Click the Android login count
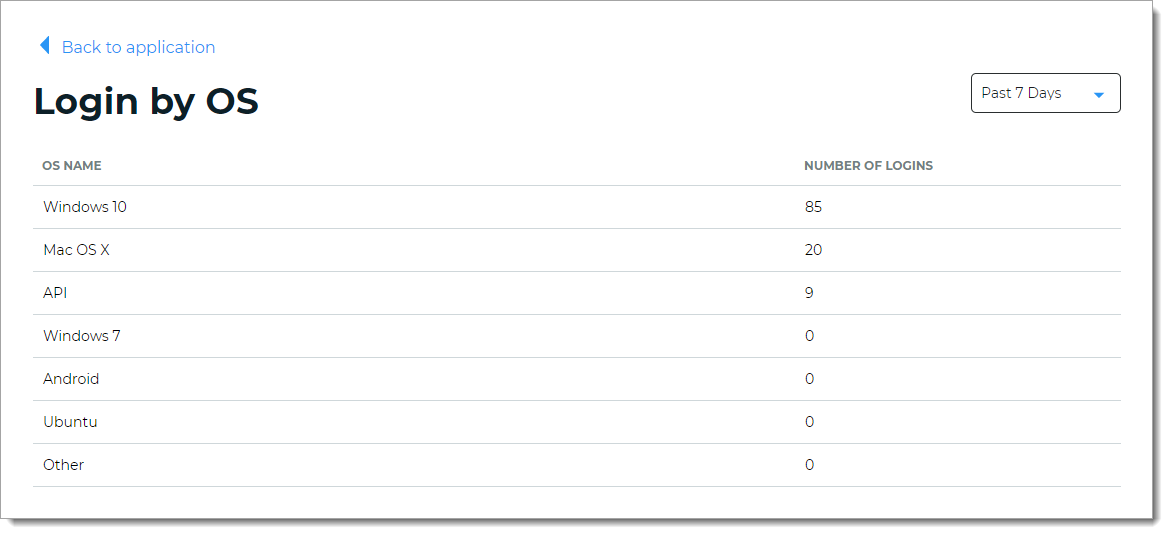 click(x=809, y=379)
